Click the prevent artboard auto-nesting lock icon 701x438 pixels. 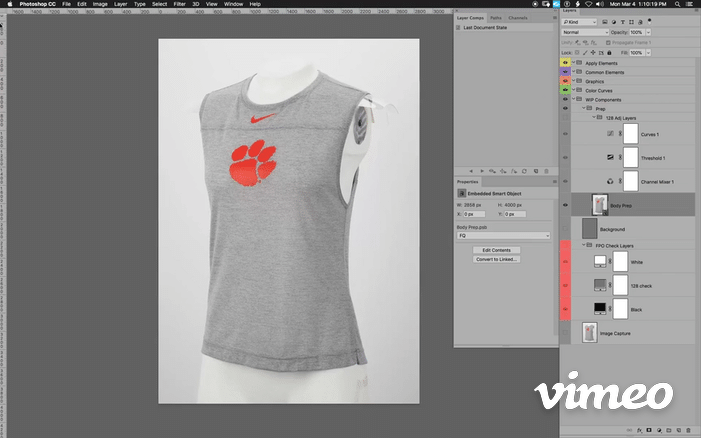tap(601, 53)
